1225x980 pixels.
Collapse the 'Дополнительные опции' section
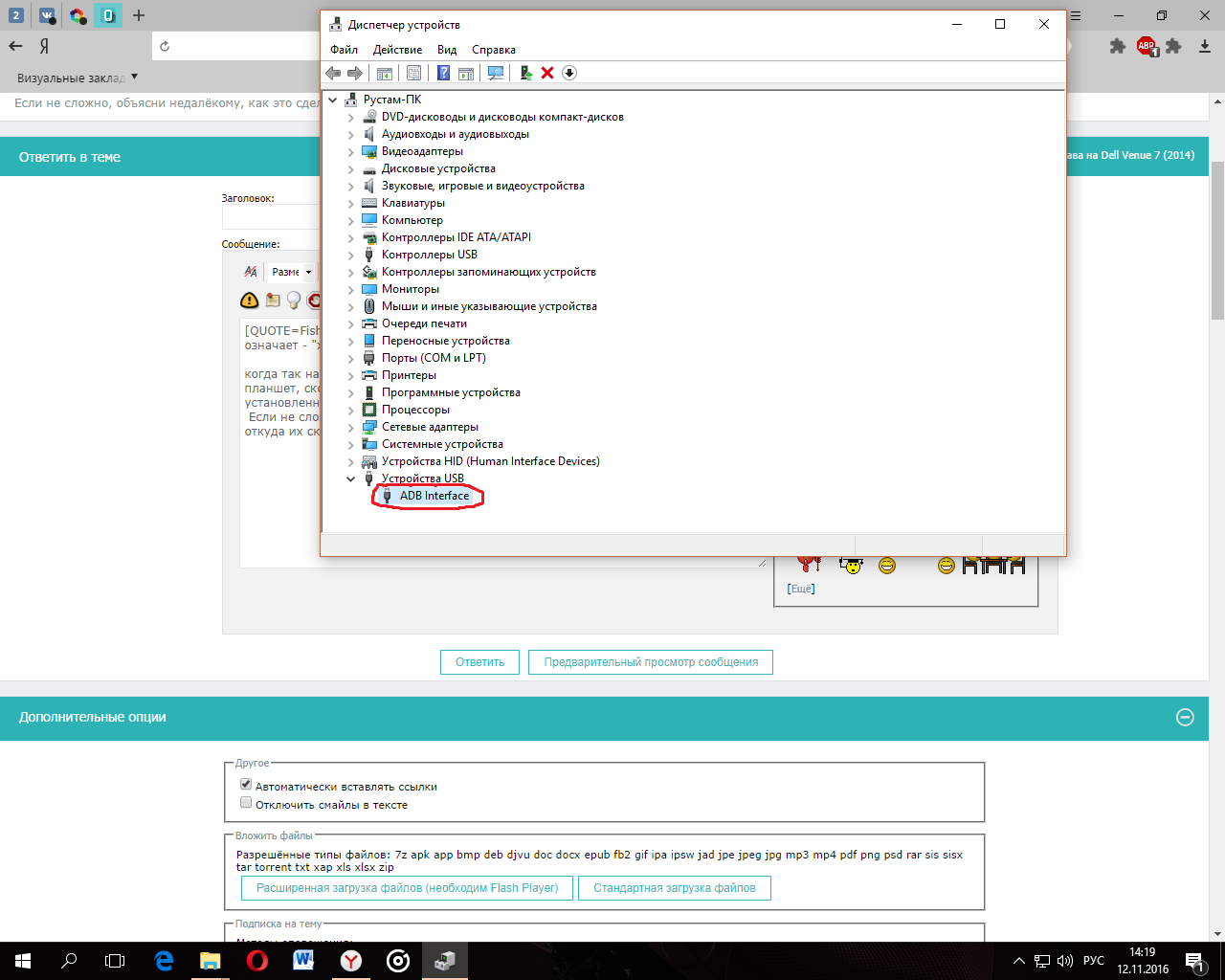pyautogui.click(x=1185, y=717)
